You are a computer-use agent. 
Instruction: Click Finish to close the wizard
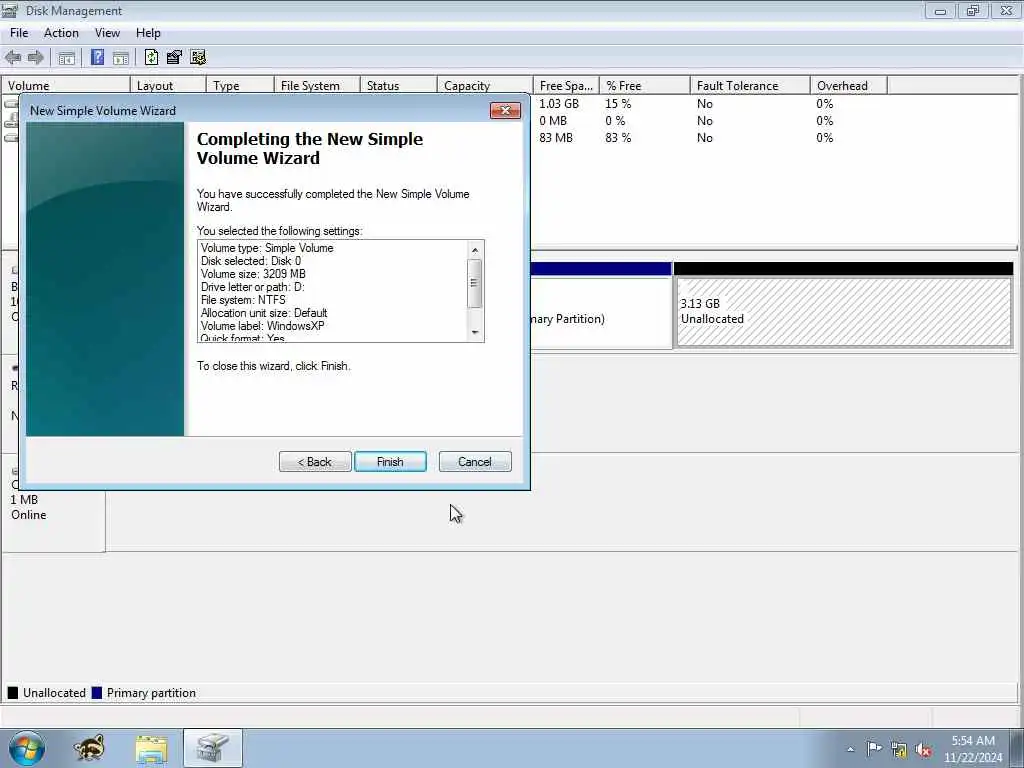point(390,462)
